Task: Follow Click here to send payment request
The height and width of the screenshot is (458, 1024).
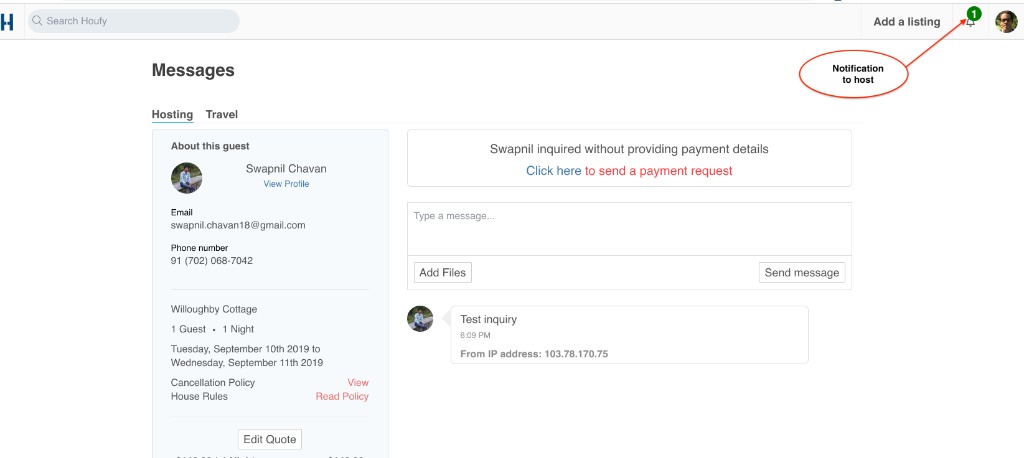Action: tap(554, 171)
